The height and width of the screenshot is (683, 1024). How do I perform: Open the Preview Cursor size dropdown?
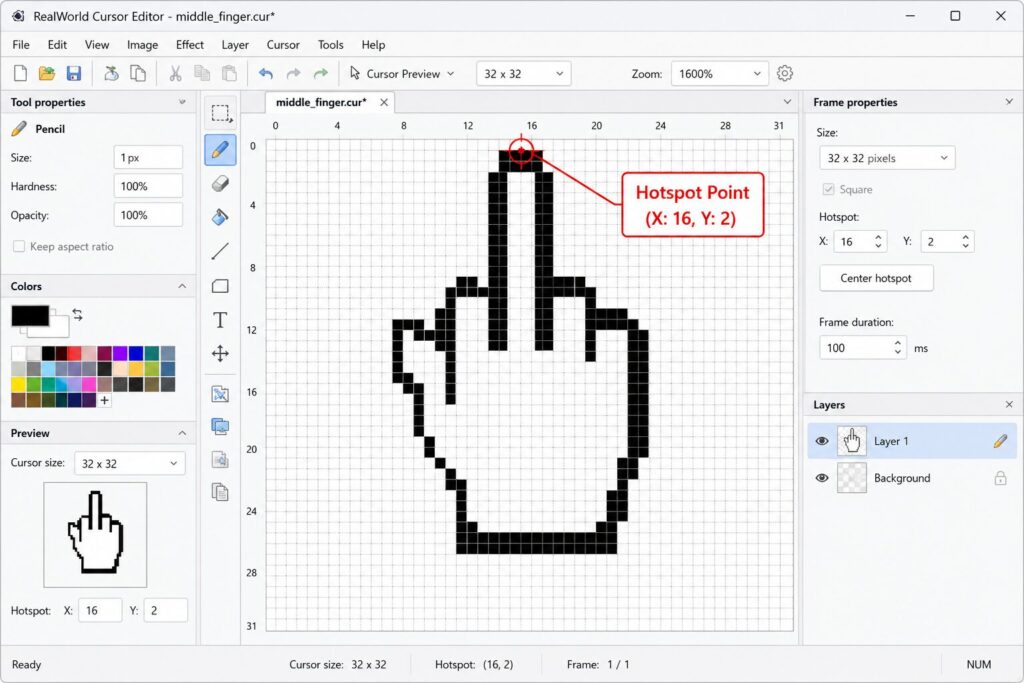pos(129,464)
